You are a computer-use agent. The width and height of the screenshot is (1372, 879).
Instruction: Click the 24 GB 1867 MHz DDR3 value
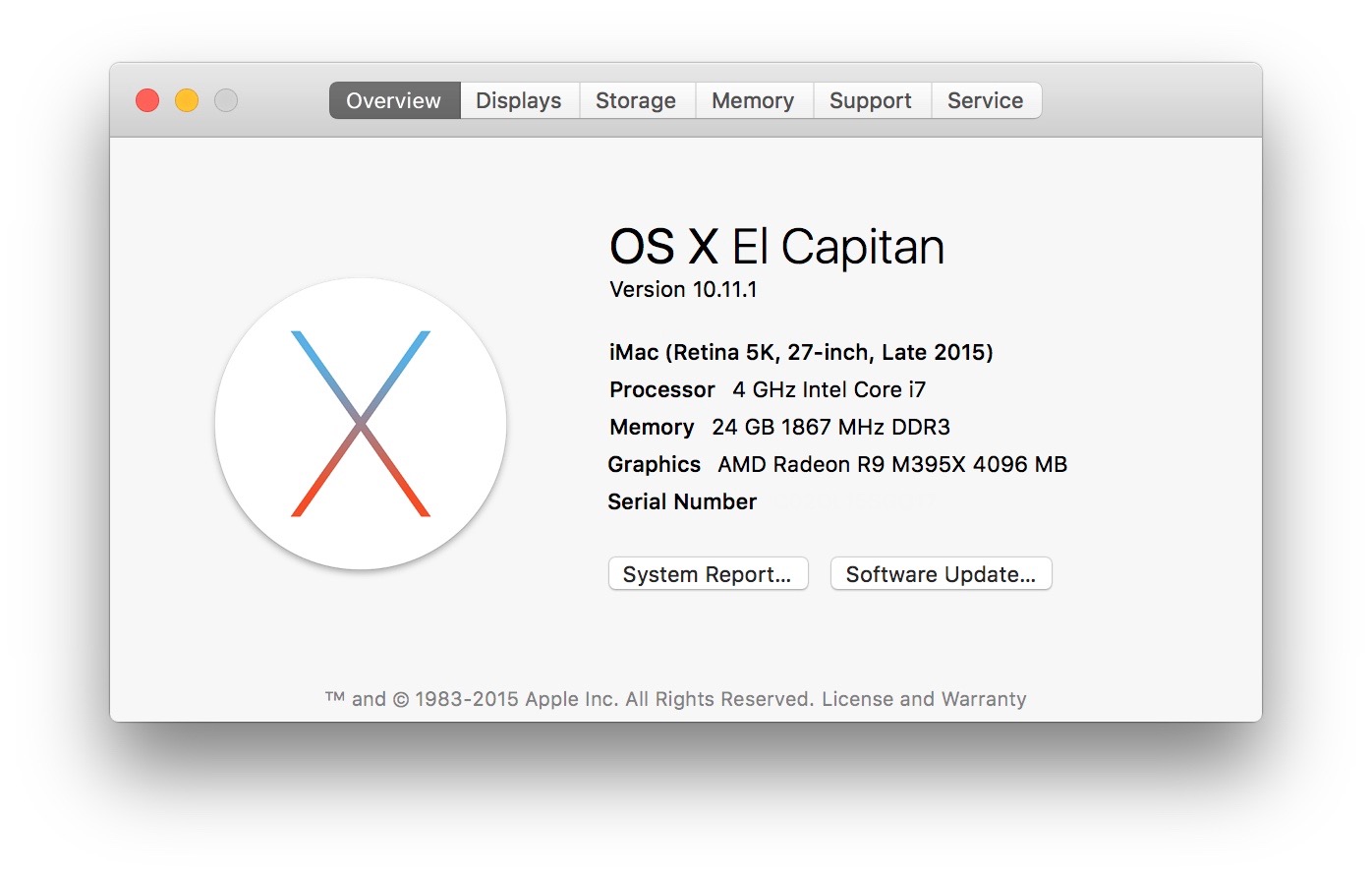(830, 428)
